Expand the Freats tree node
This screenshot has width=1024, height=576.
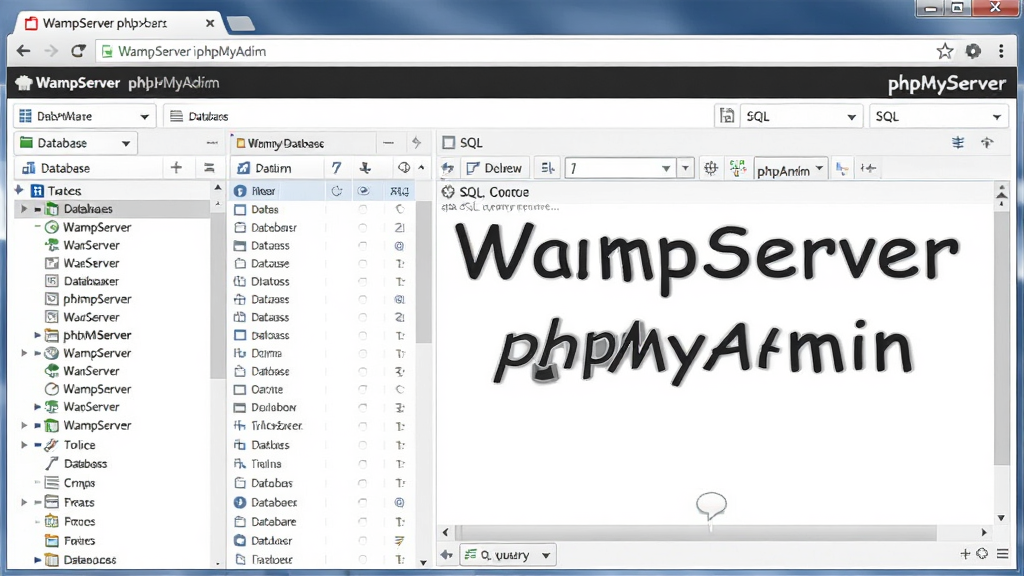(x=24, y=502)
